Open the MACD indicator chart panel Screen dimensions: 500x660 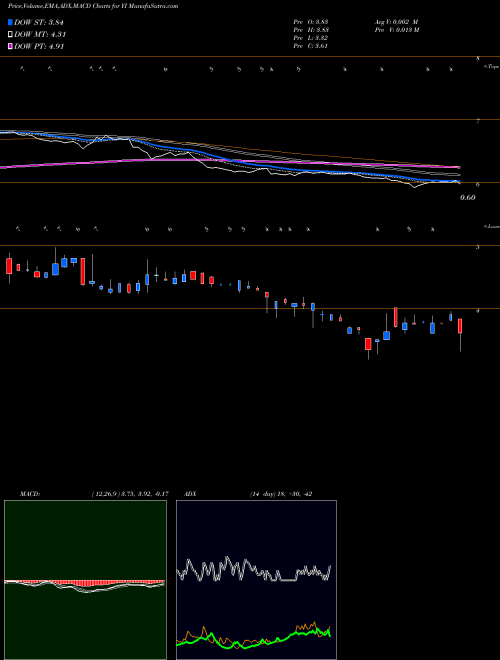(x=85, y=580)
